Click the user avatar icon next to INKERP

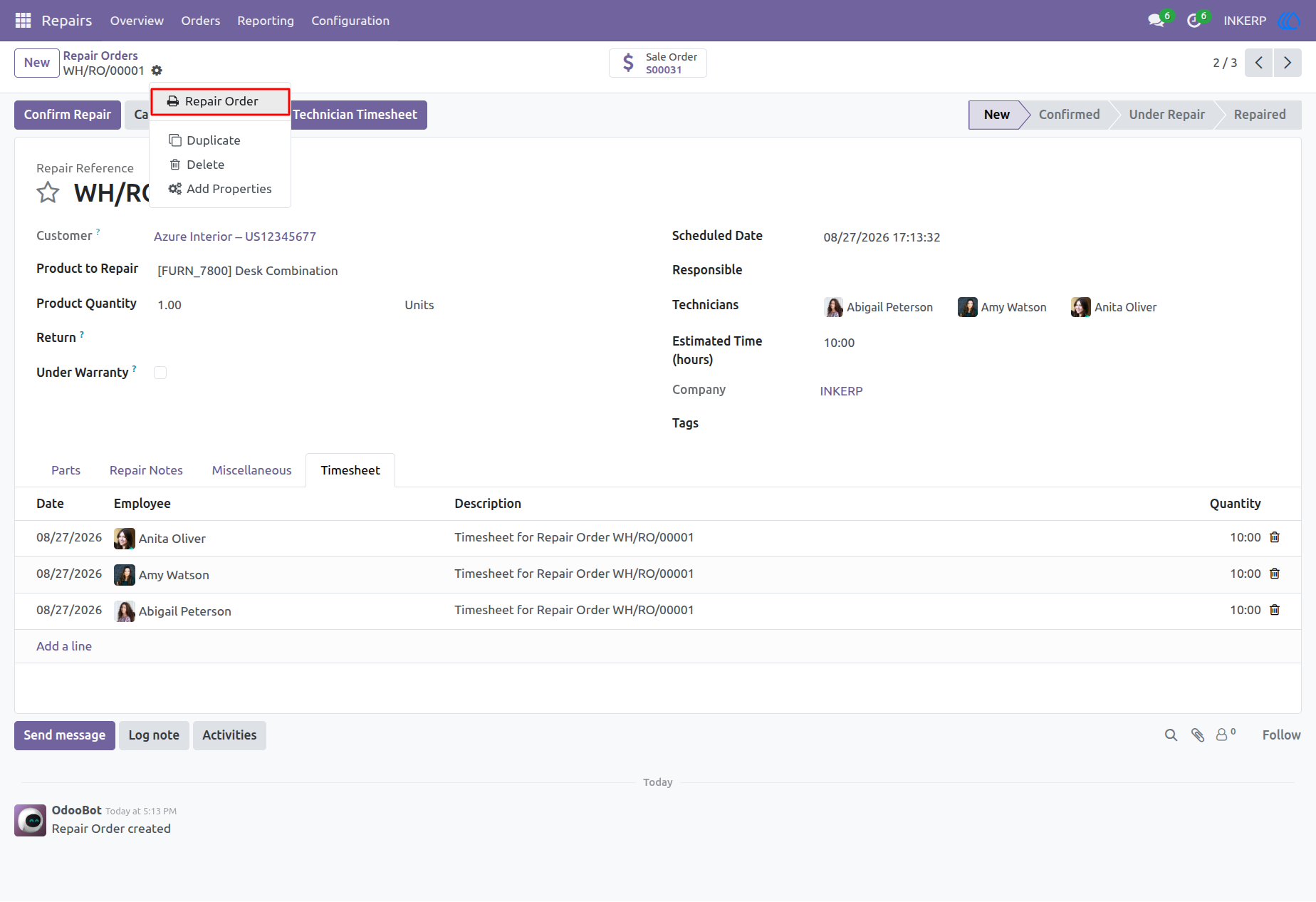pyautogui.click(x=1289, y=21)
